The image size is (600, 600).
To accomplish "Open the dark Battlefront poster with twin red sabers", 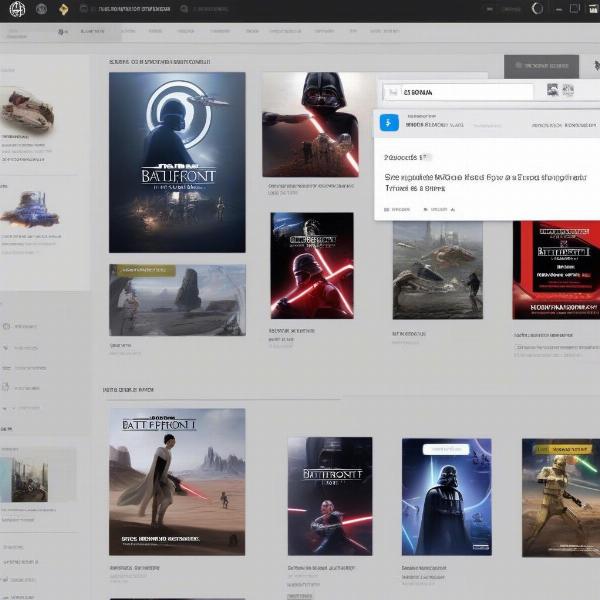I will click(x=329, y=496).
